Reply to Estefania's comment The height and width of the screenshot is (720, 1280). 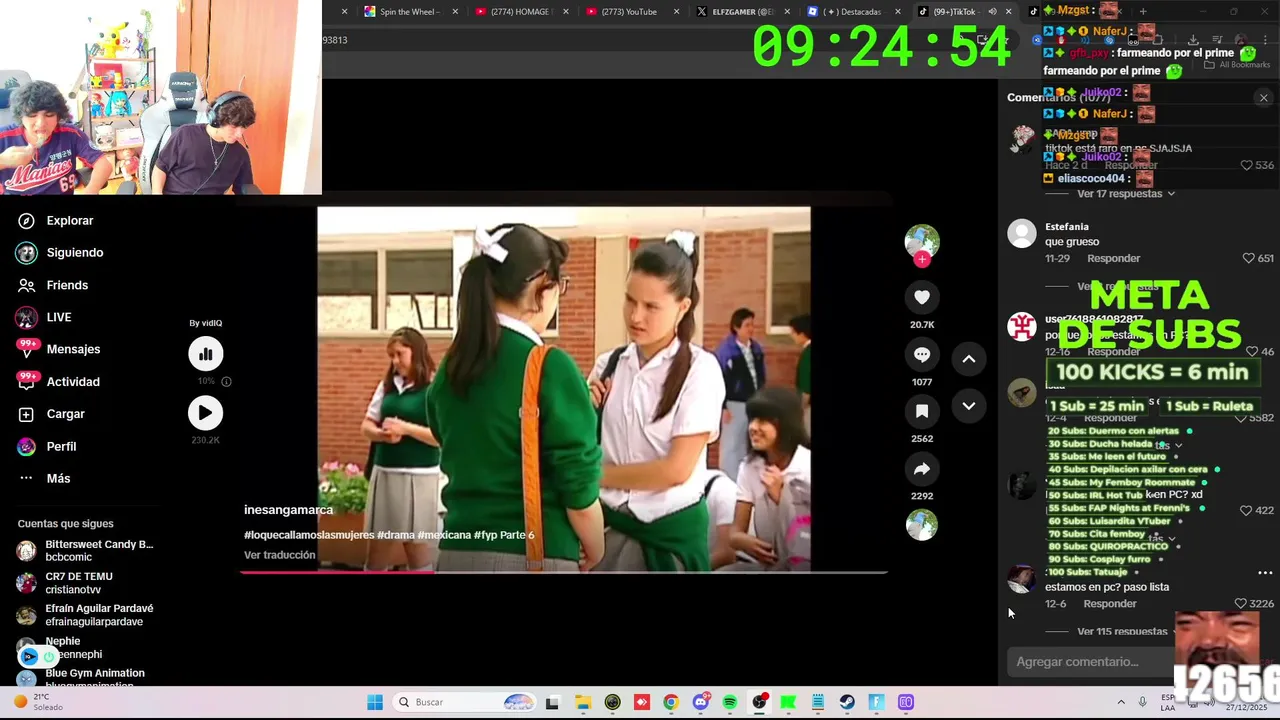(1113, 258)
